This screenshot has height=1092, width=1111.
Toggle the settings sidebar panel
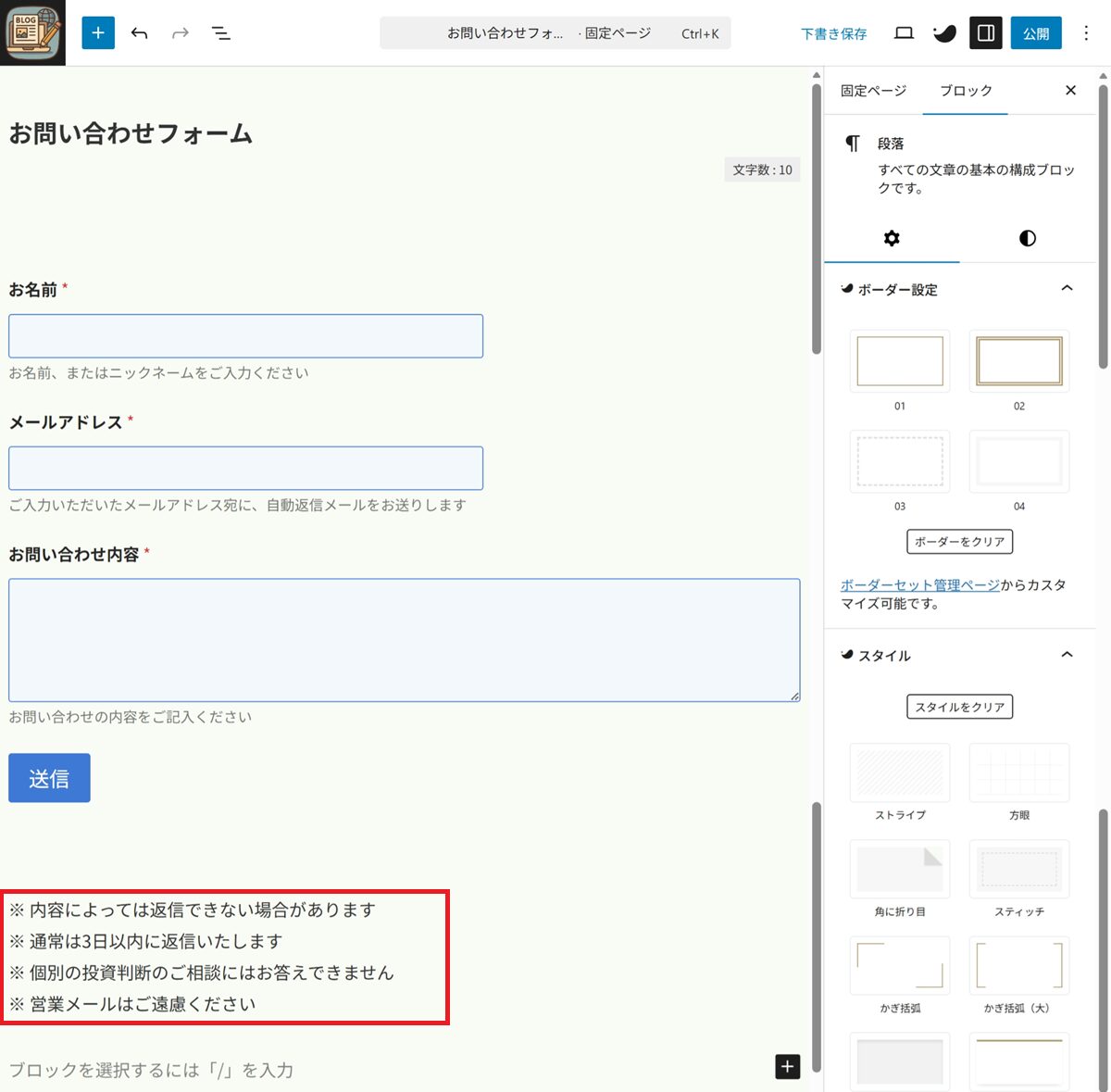click(986, 33)
